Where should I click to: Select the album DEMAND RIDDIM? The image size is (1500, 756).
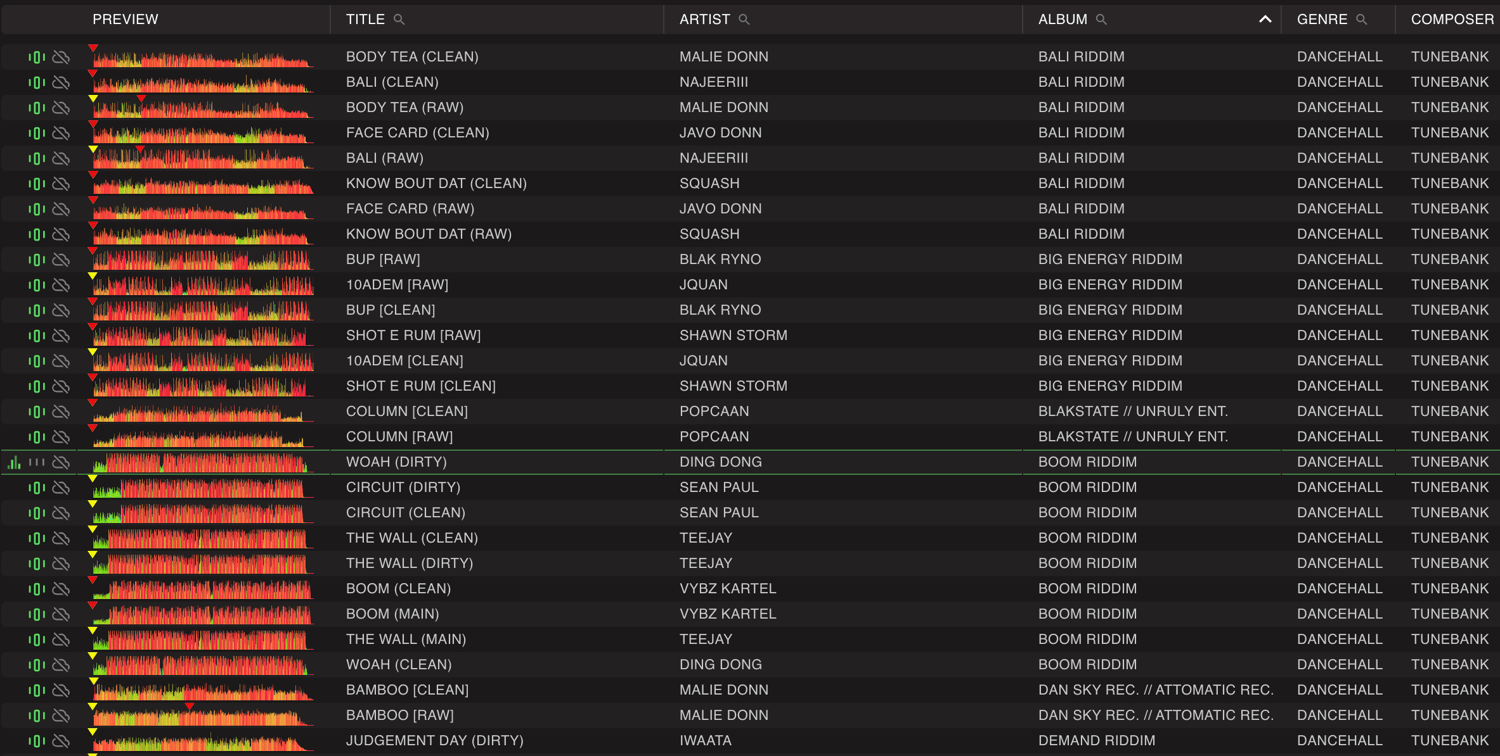coord(1097,741)
